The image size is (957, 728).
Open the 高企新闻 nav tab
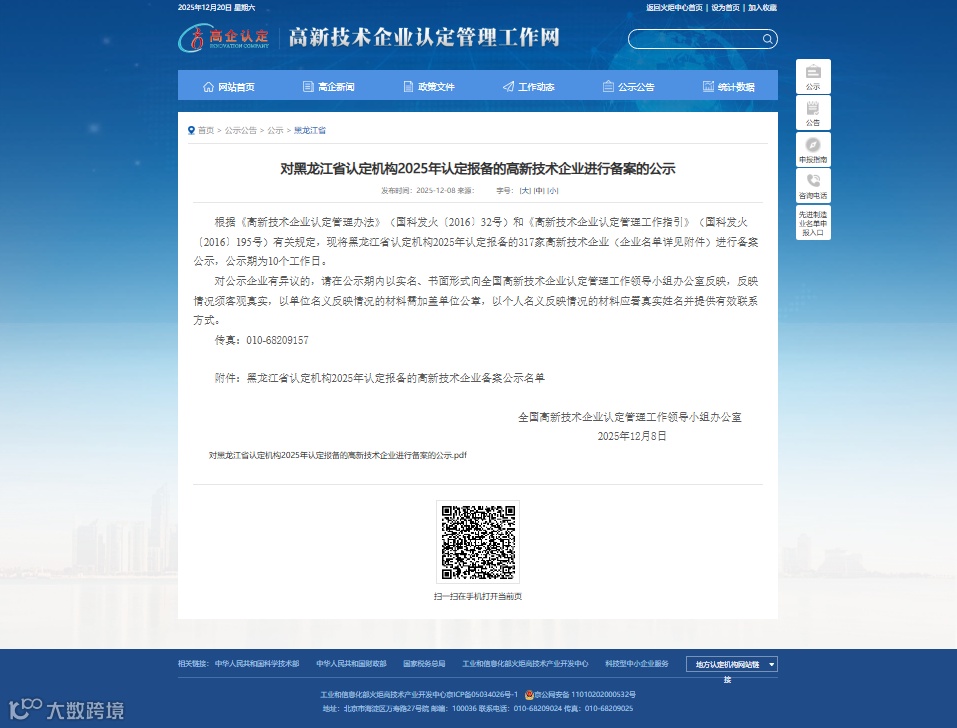click(328, 87)
